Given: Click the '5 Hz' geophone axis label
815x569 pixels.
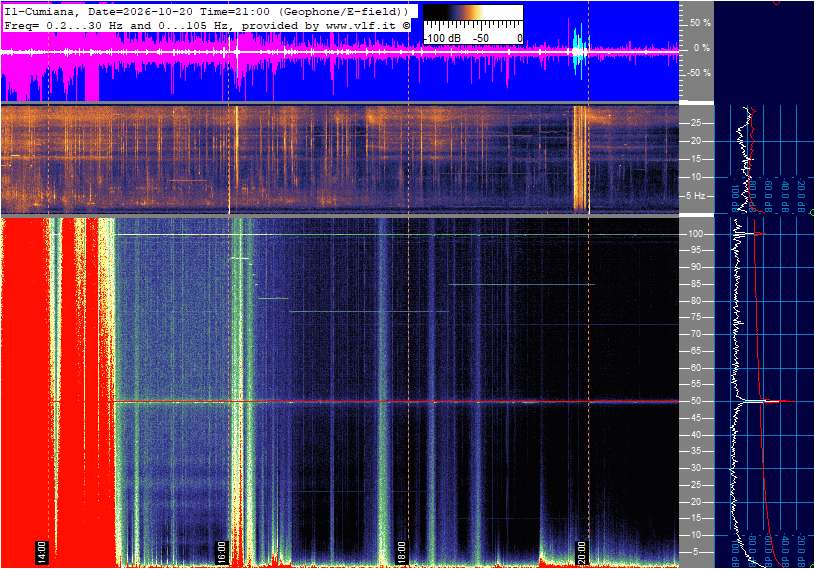Looking at the screenshot, I should point(695,196).
